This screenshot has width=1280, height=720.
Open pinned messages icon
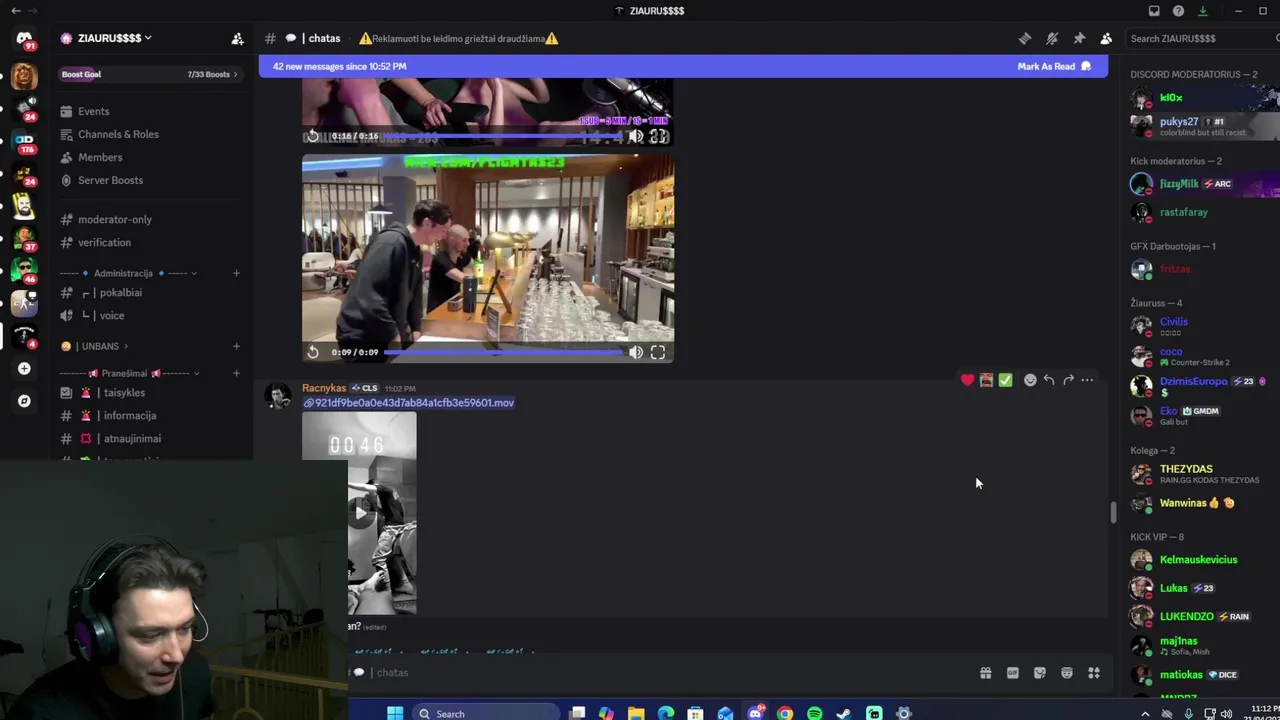[x=1079, y=38]
